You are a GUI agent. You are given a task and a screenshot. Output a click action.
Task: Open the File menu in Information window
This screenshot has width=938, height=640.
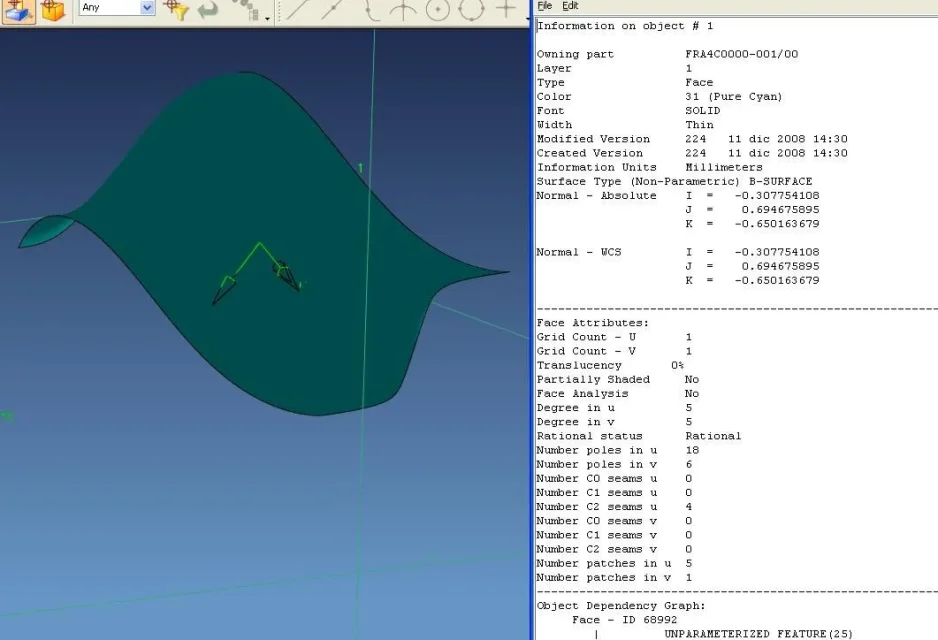545,6
